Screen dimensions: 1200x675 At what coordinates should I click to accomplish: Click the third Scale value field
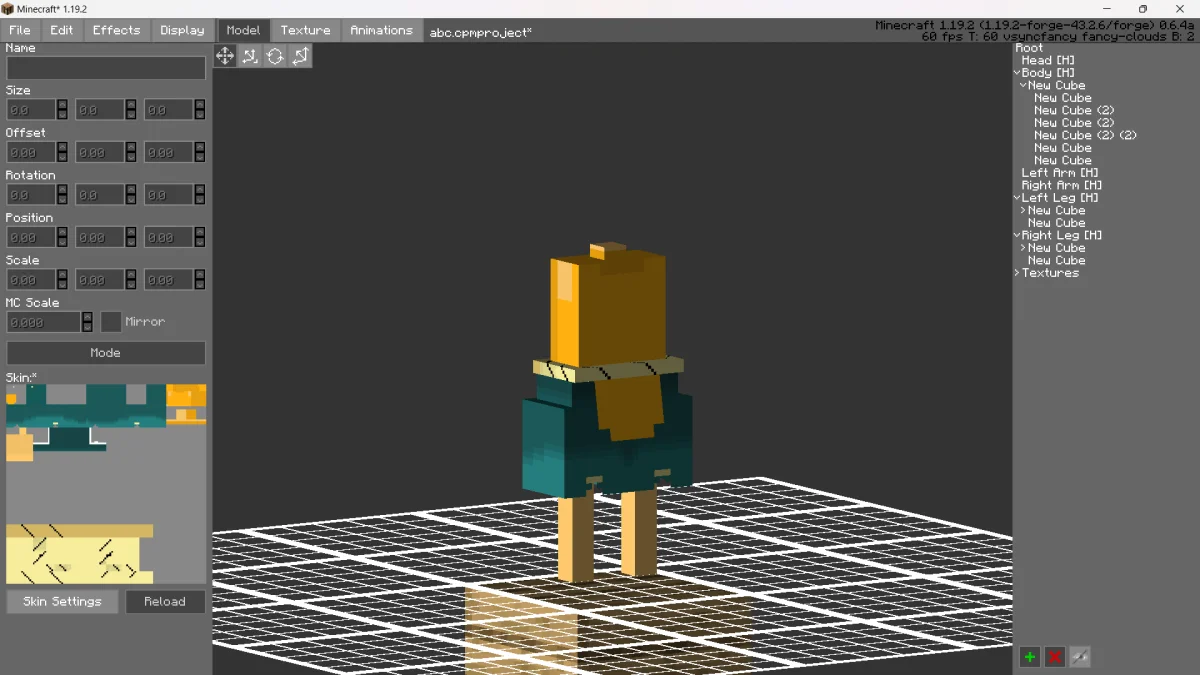point(169,280)
